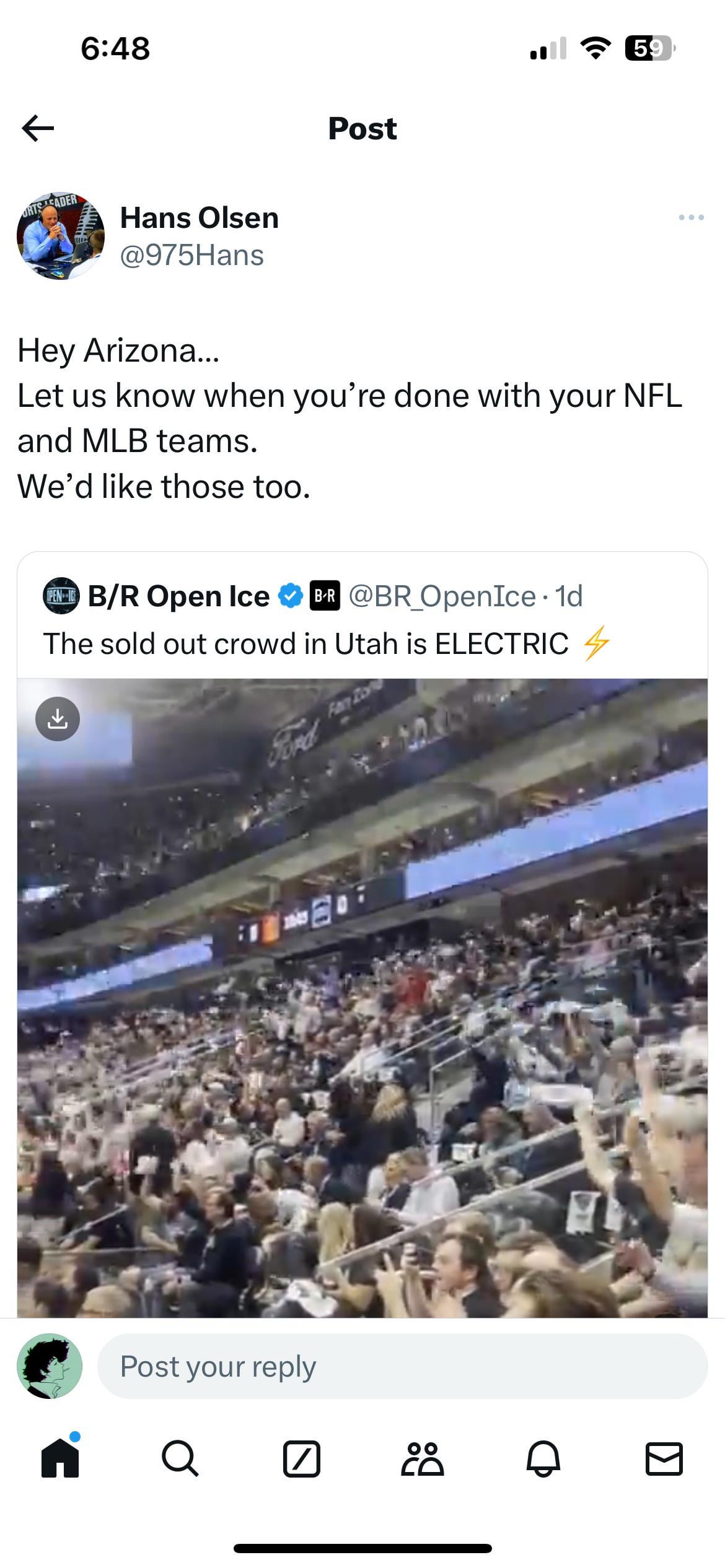Tap the Hans Olsen display name
The width and height of the screenshot is (725, 1568).
[199, 218]
